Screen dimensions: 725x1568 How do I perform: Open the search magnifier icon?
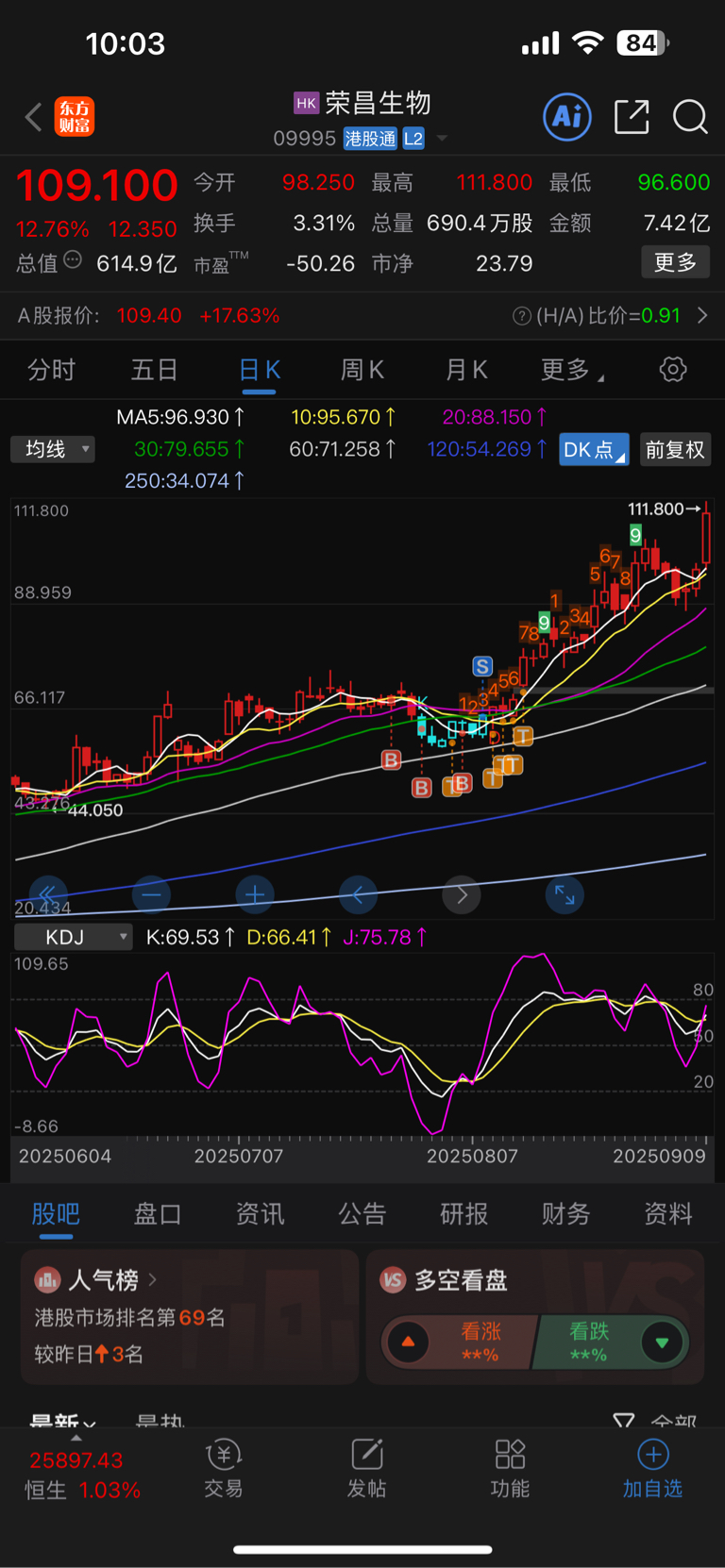point(689,117)
